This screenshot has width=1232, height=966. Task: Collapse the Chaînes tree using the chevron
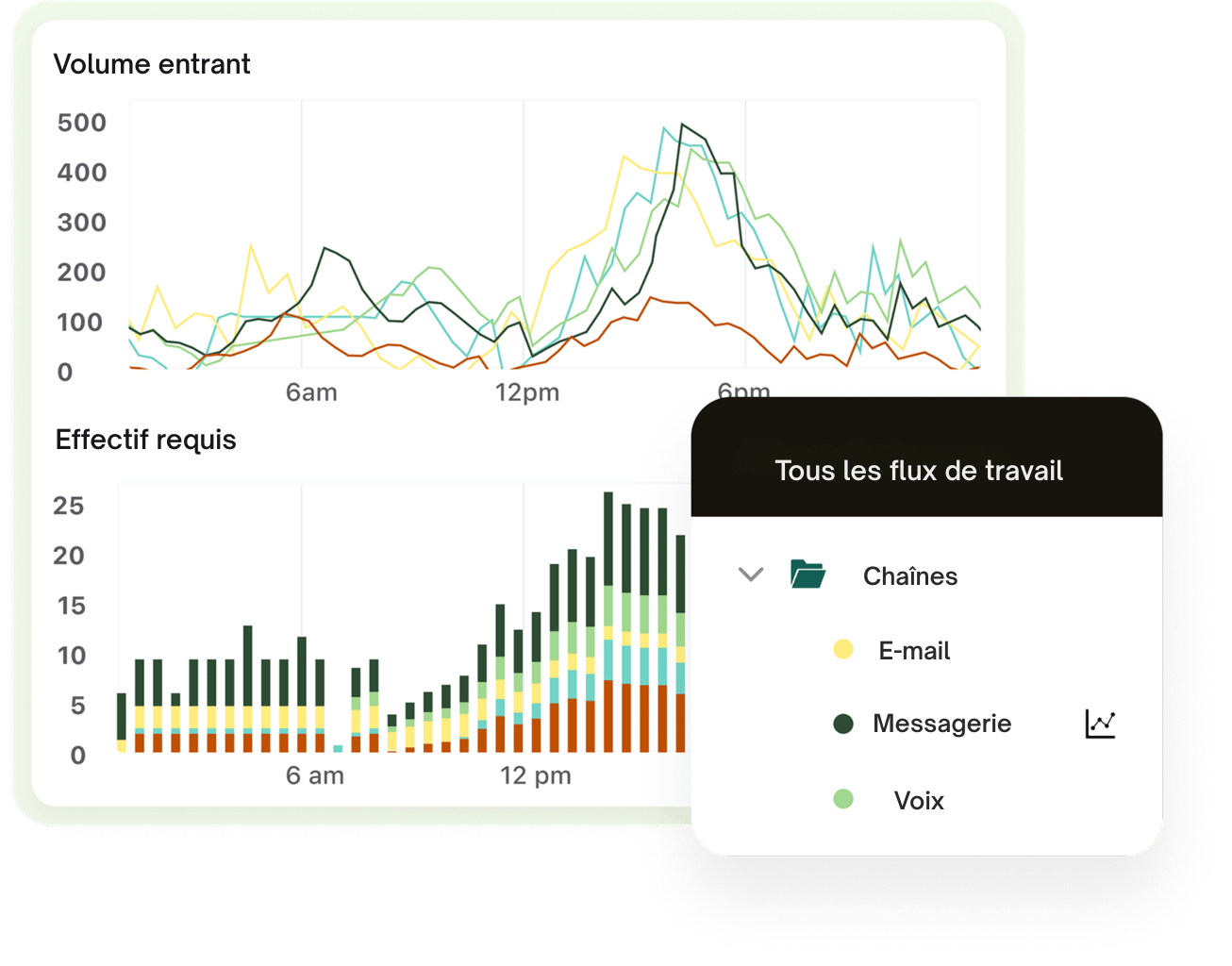pyautogui.click(x=751, y=574)
